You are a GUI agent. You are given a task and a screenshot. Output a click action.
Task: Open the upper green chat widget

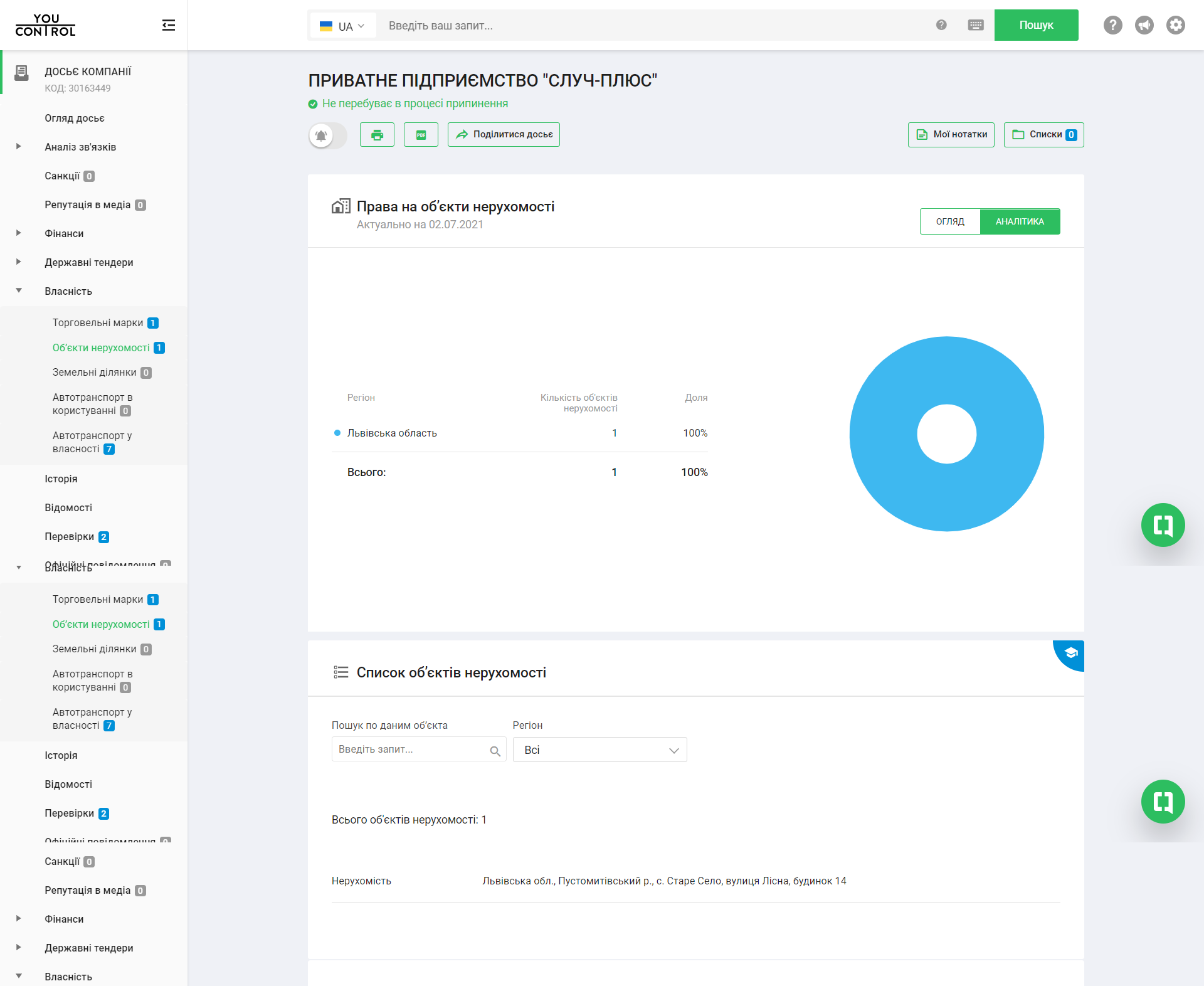point(1163,525)
